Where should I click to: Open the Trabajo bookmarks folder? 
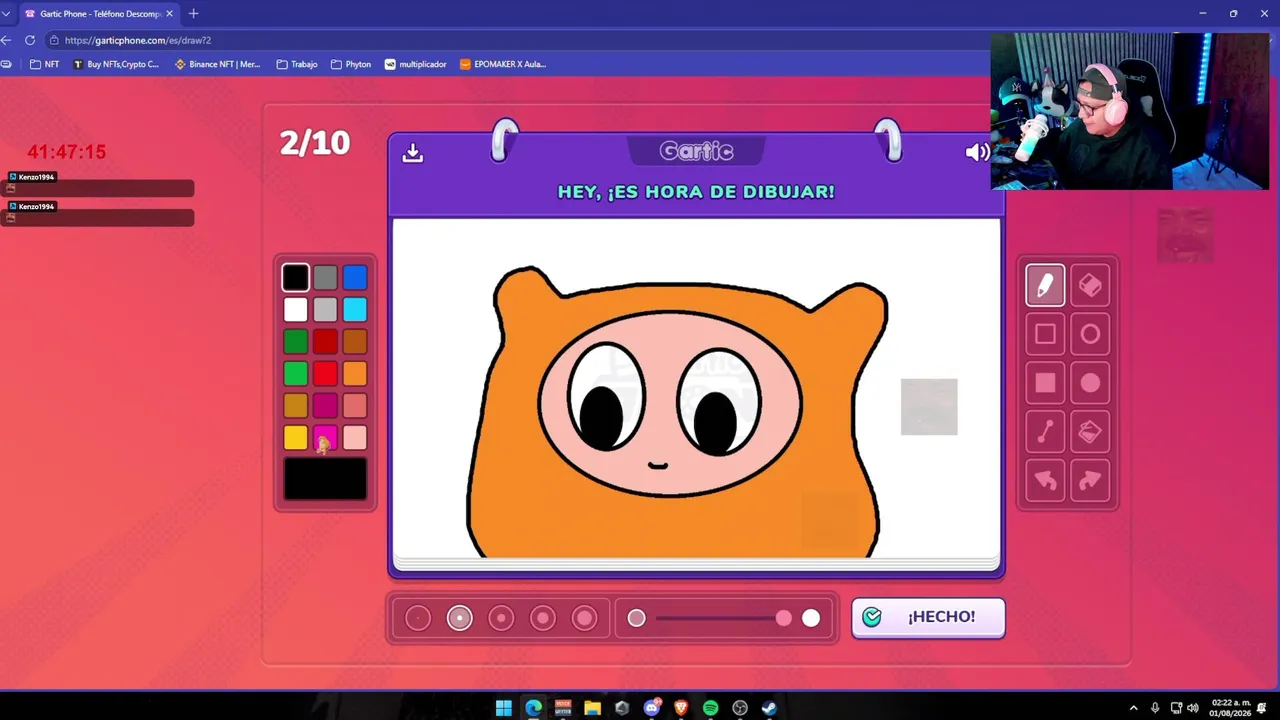[x=297, y=64]
